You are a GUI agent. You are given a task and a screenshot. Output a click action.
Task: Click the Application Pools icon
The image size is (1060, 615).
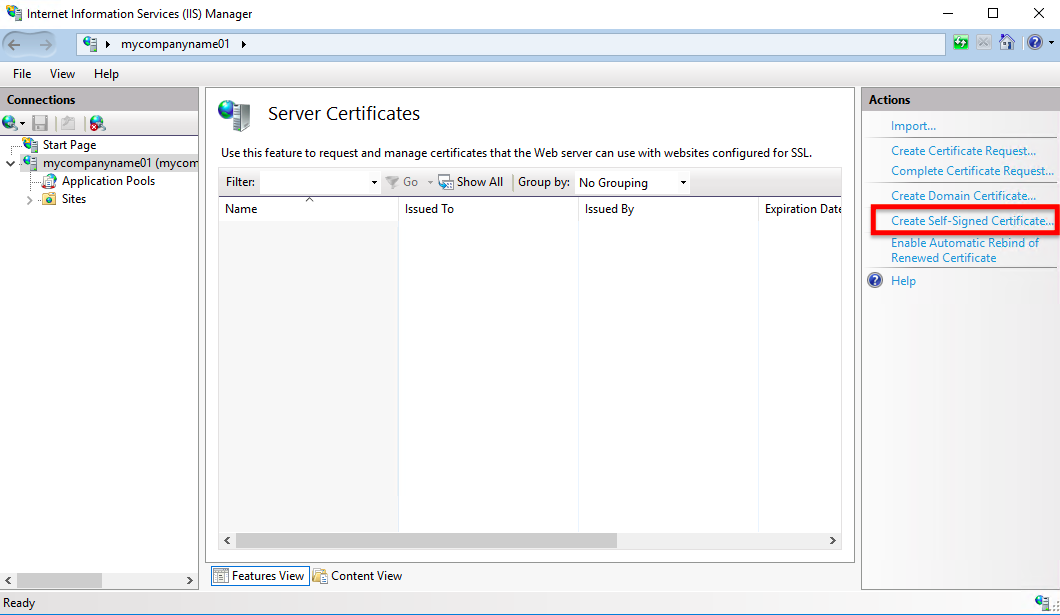click(49, 181)
